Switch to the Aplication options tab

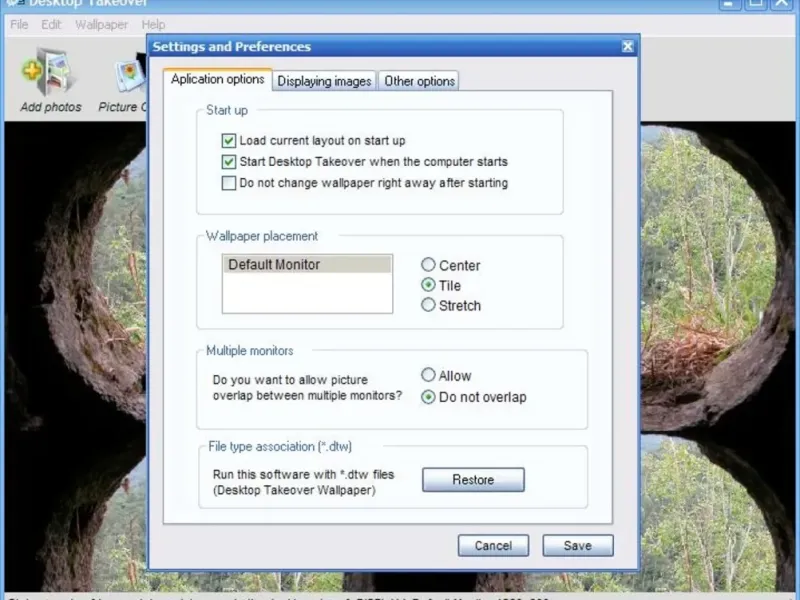click(x=218, y=80)
